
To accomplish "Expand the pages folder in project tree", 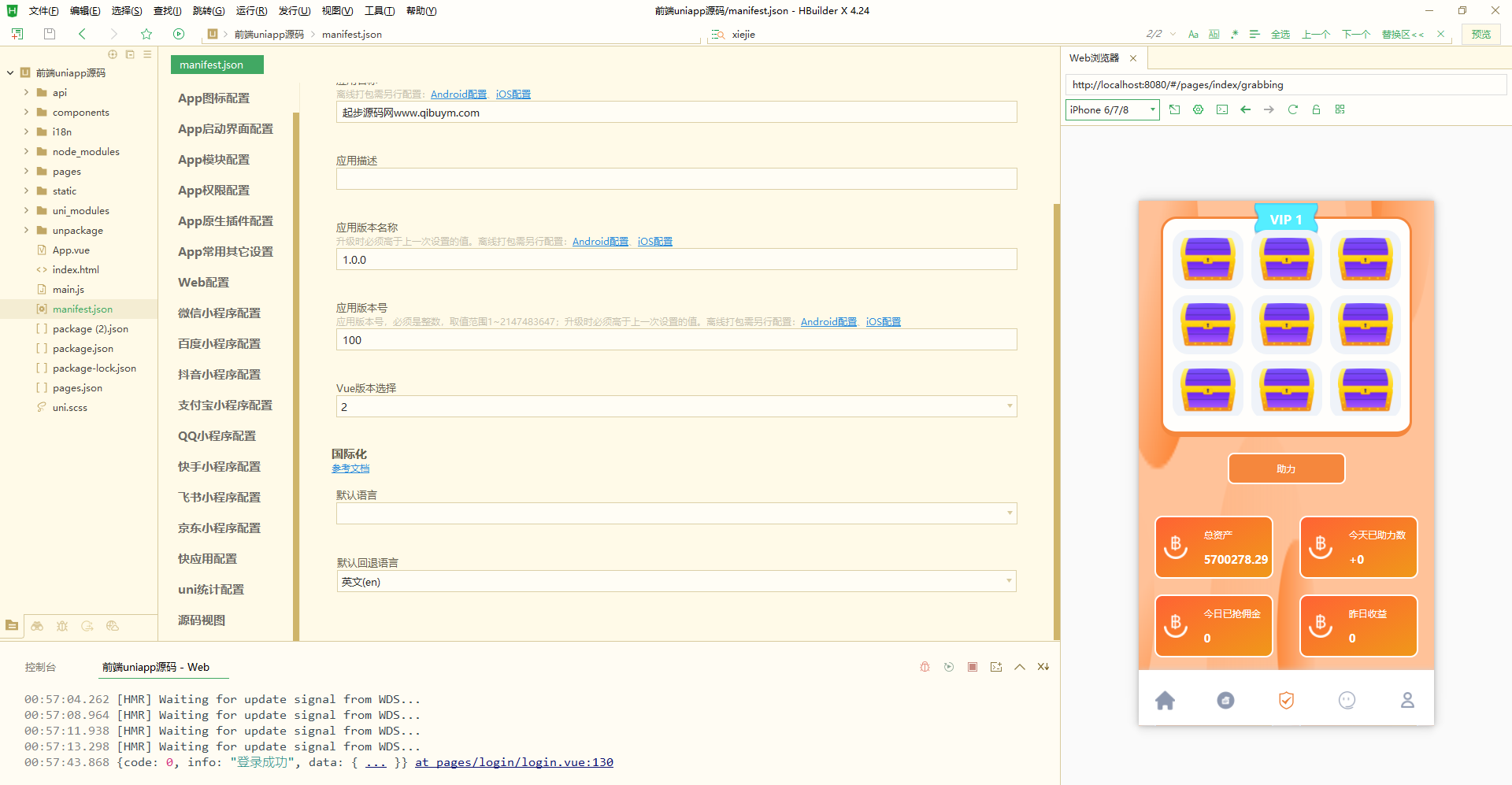I will click(x=26, y=171).
